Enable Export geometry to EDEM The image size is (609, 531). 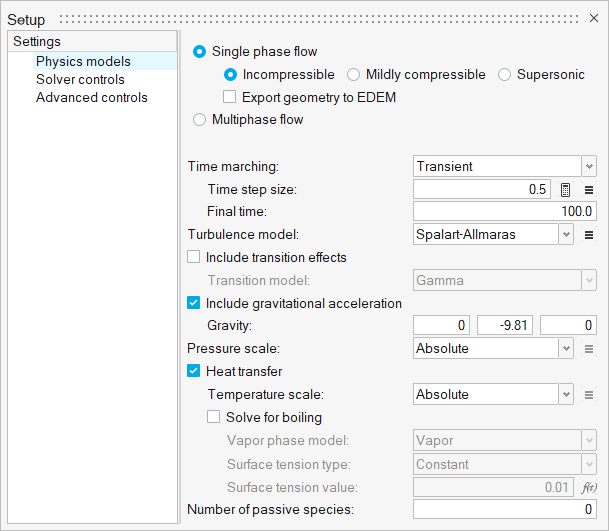pos(230,97)
